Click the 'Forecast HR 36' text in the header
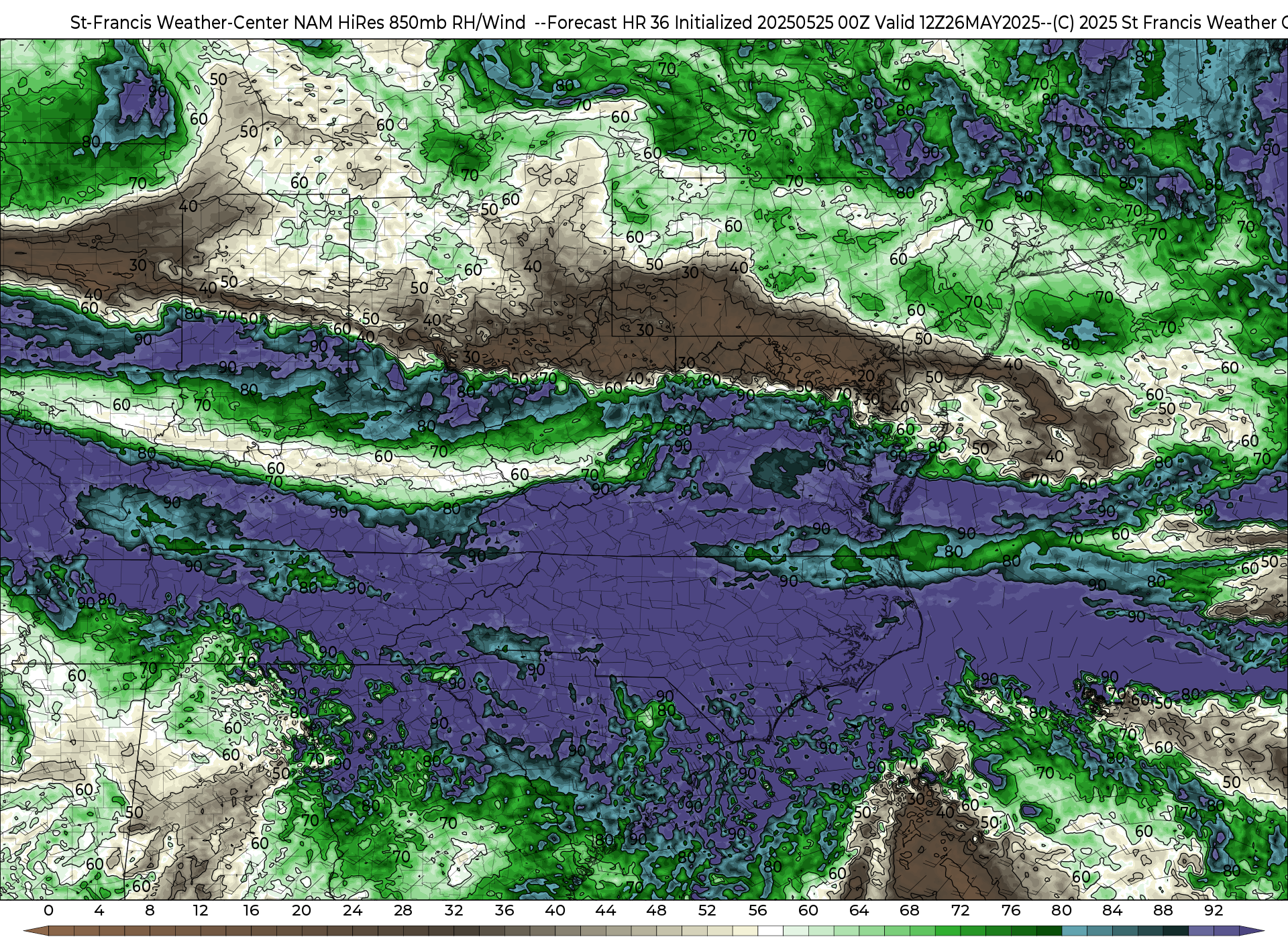This screenshot has height=939, width=1288. coord(608,23)
